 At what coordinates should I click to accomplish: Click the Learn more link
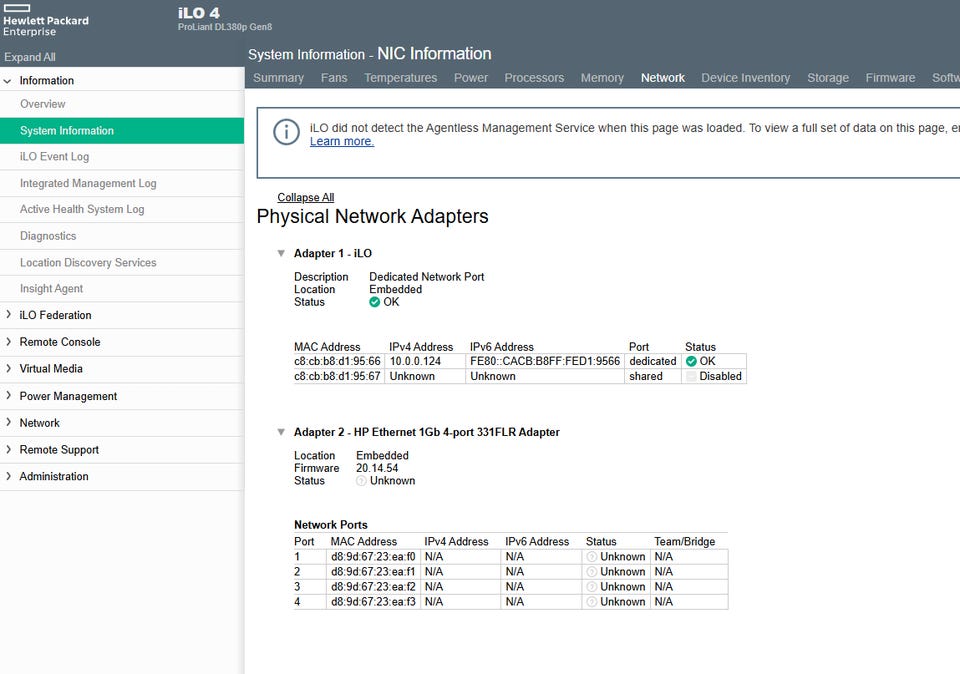[x=342, y=141]
